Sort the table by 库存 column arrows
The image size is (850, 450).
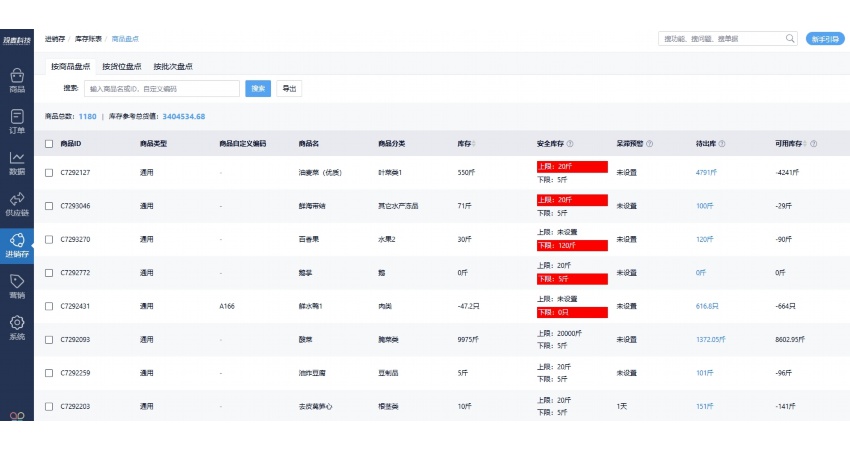(473, 144)
